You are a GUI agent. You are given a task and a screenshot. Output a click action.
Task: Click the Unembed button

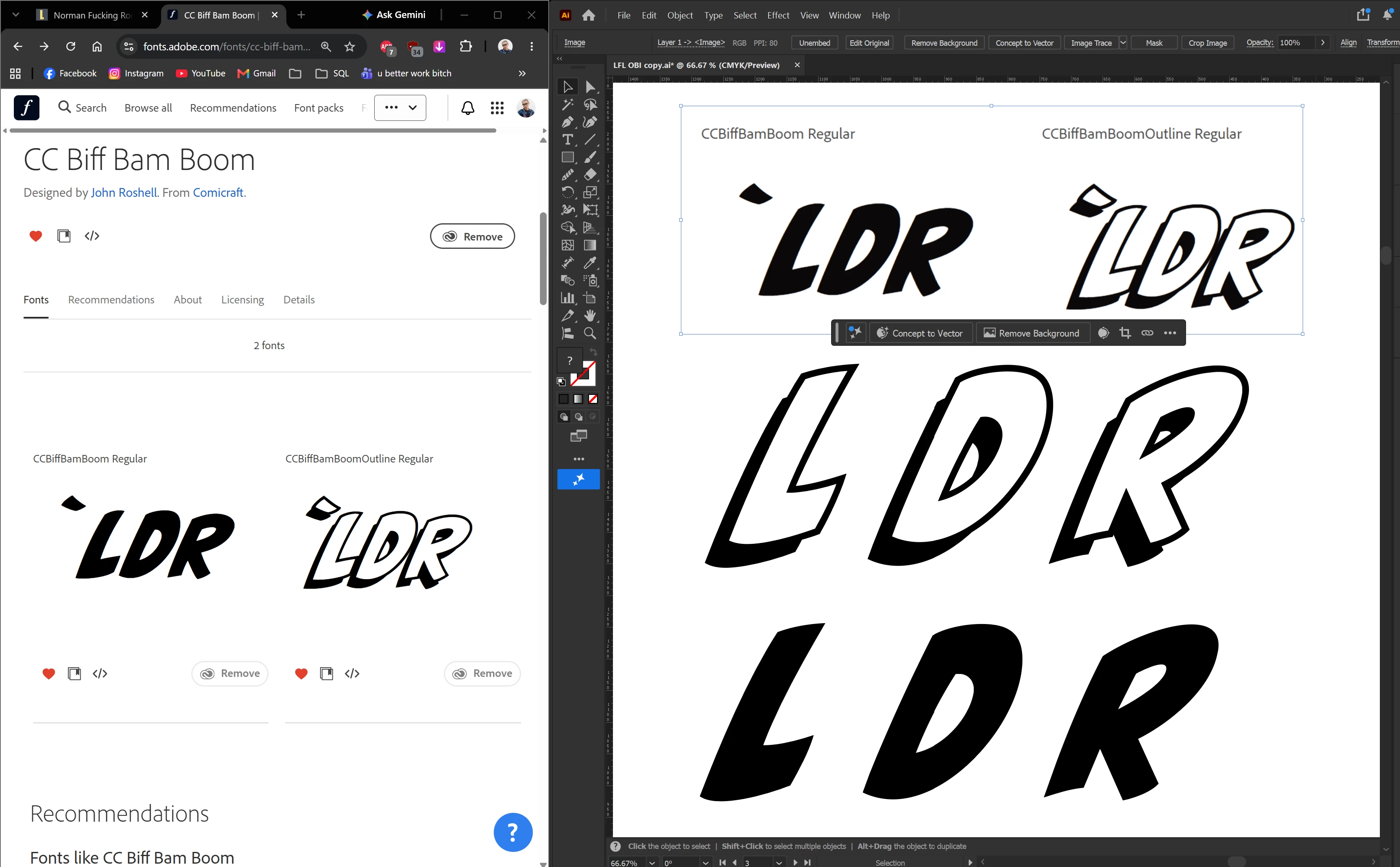coord(814,42)
